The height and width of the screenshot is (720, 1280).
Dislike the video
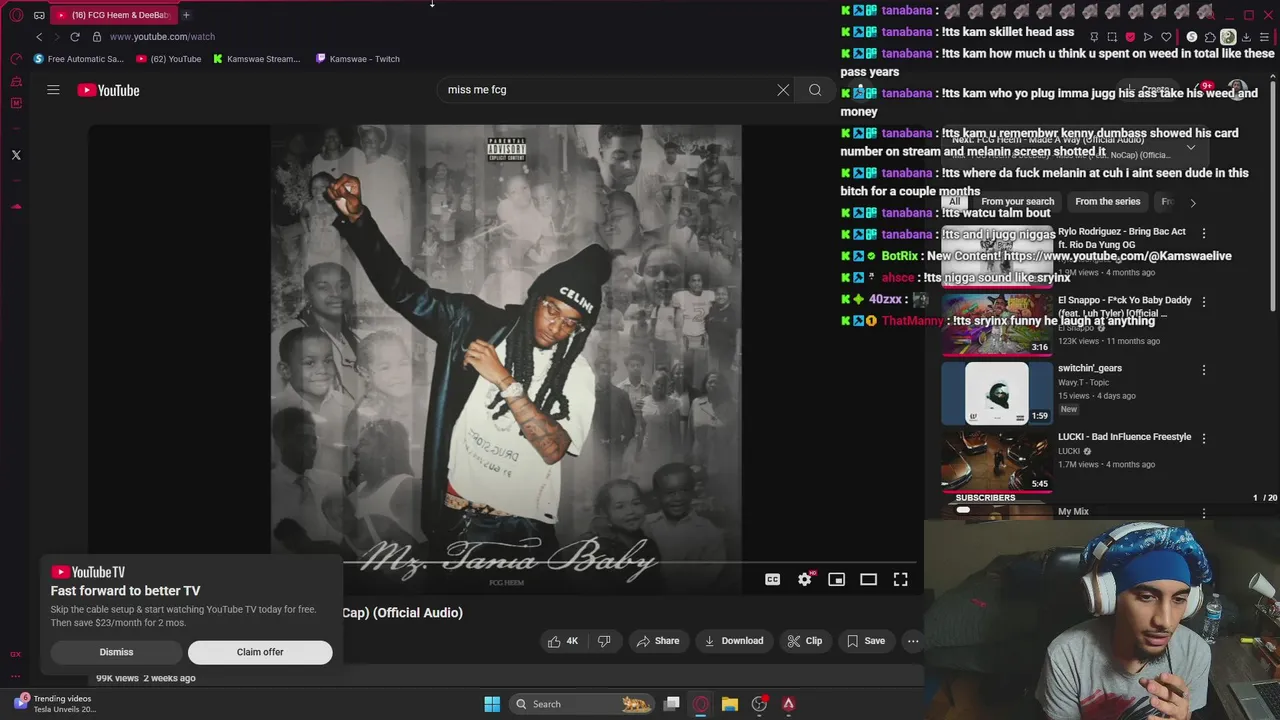click(604, 641)
